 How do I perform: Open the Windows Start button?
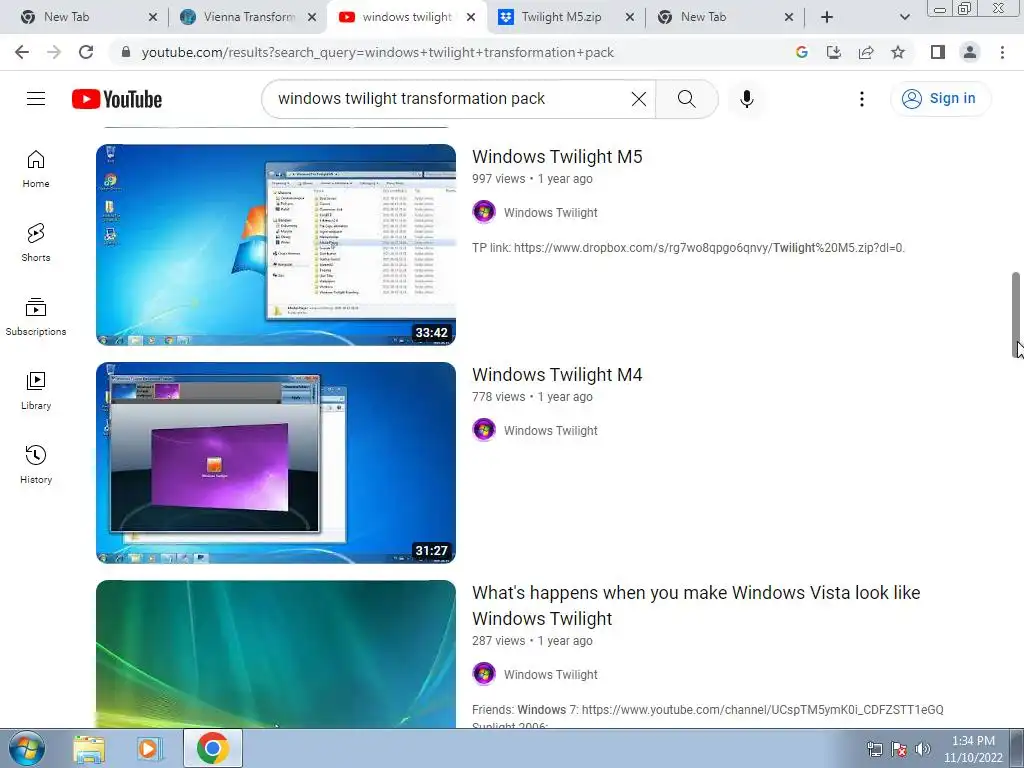[x=26, y=748]
